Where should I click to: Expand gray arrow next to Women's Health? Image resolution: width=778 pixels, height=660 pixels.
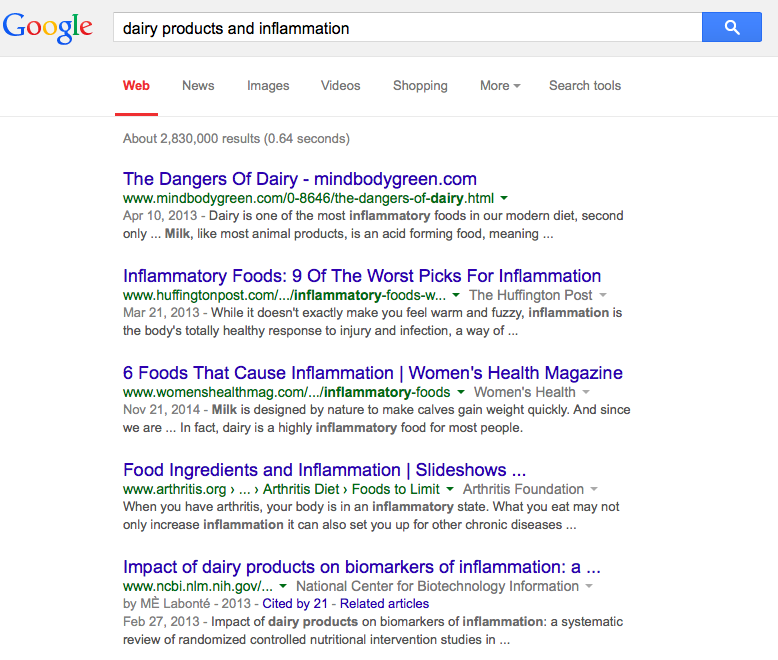click(586, 392)
